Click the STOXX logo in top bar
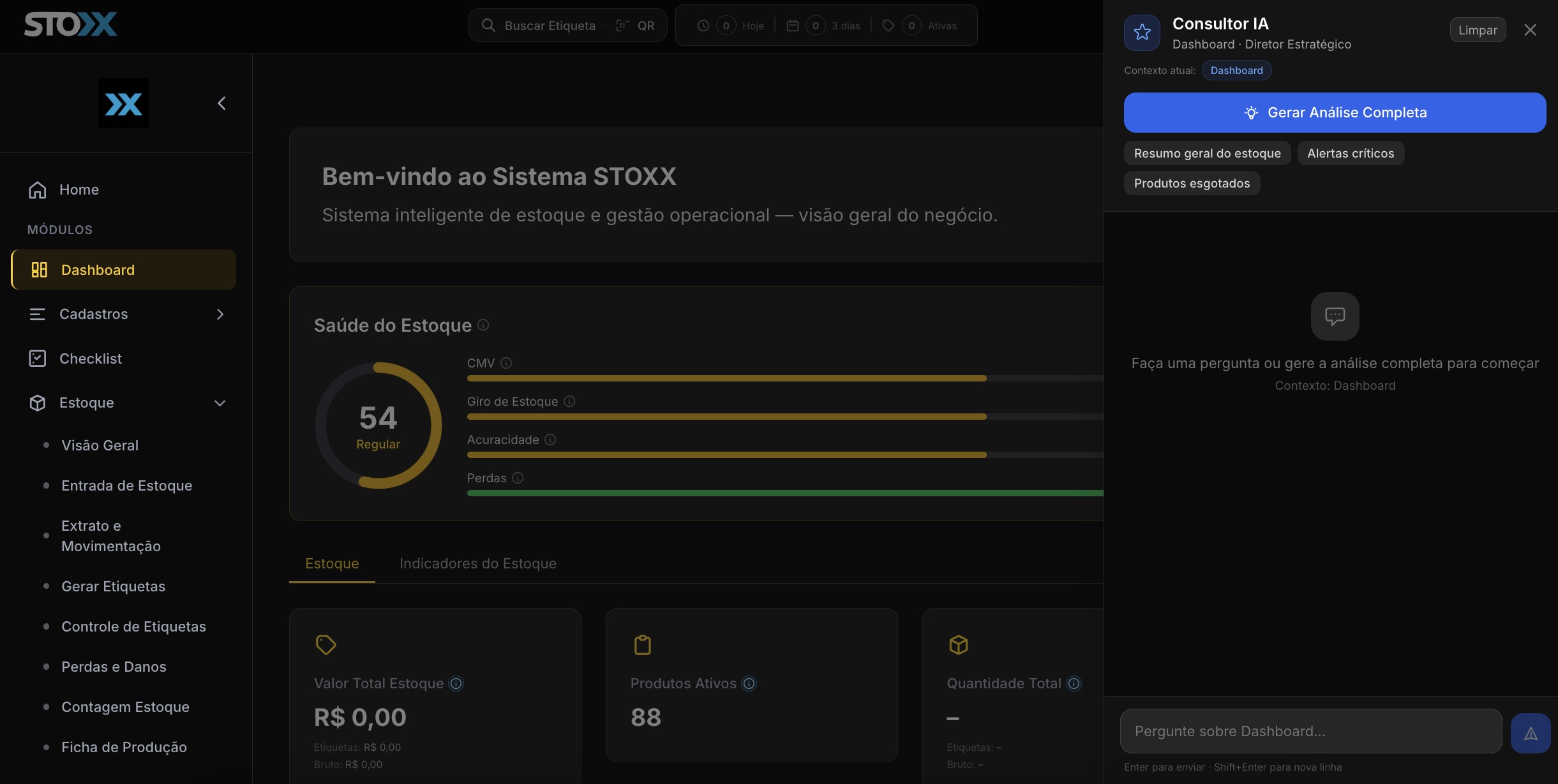Image resolution: width=1558 pixels, height=784 pixels. (70, 25)
